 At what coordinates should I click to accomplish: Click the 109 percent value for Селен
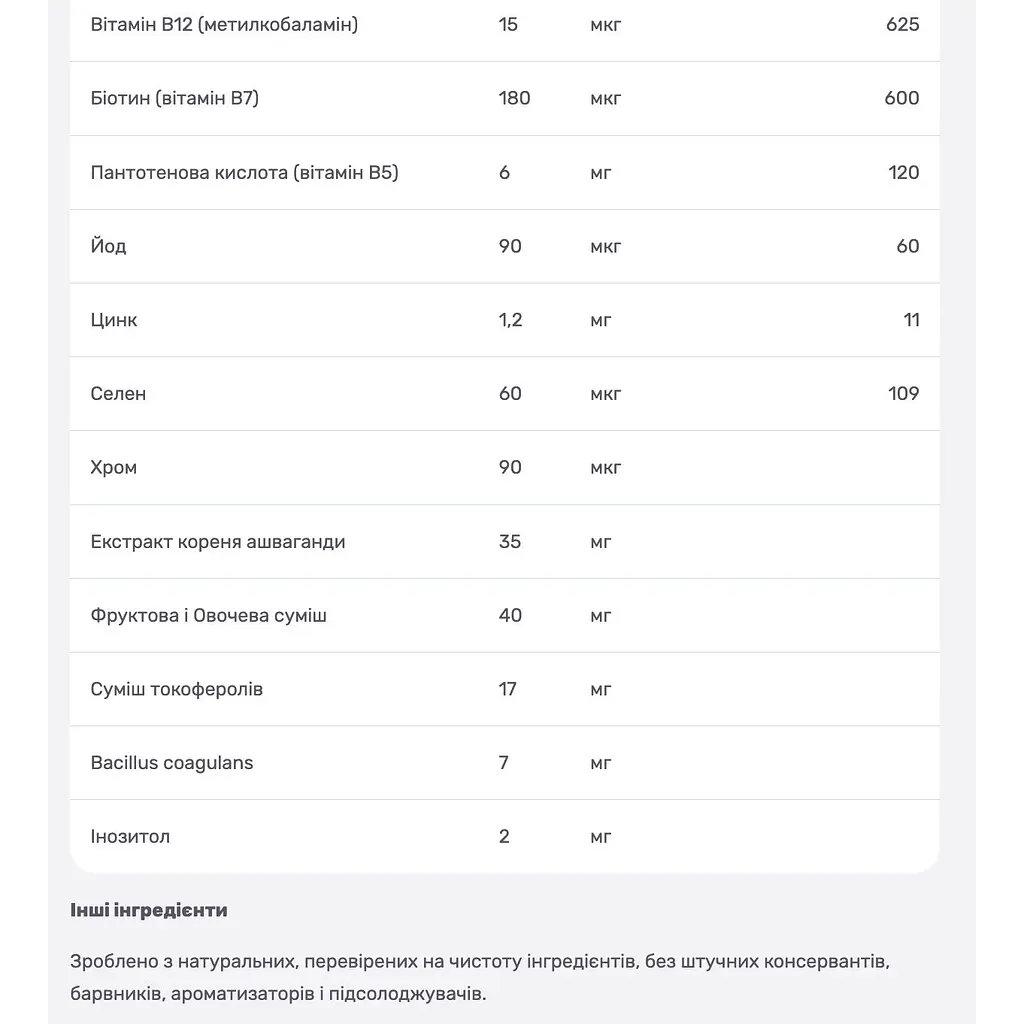(x=903, y=394)
